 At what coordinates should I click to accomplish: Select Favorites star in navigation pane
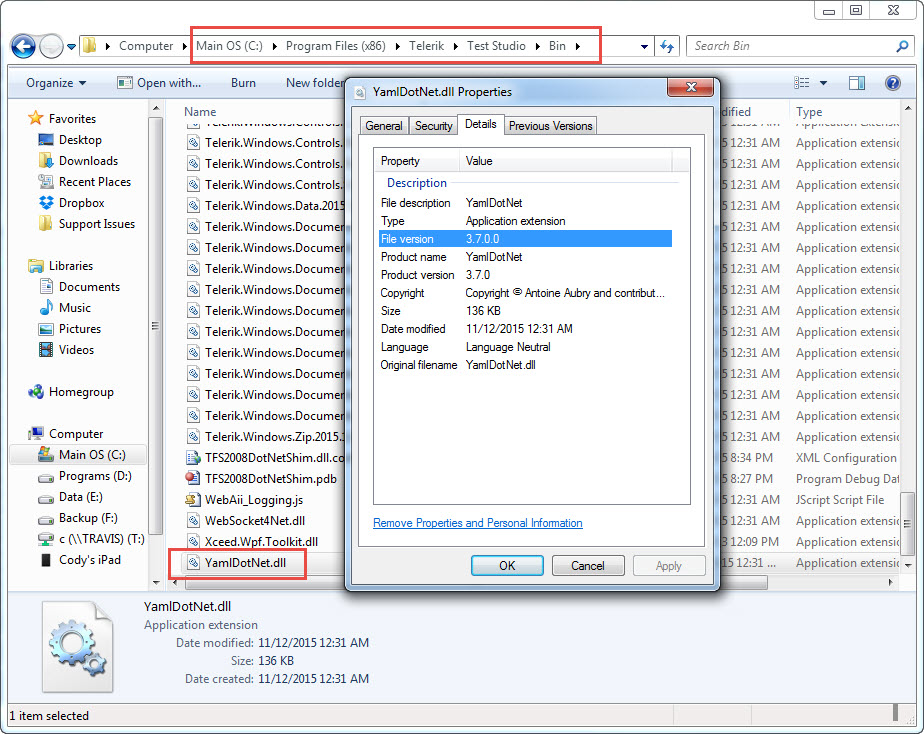click(x=35, y=118)
